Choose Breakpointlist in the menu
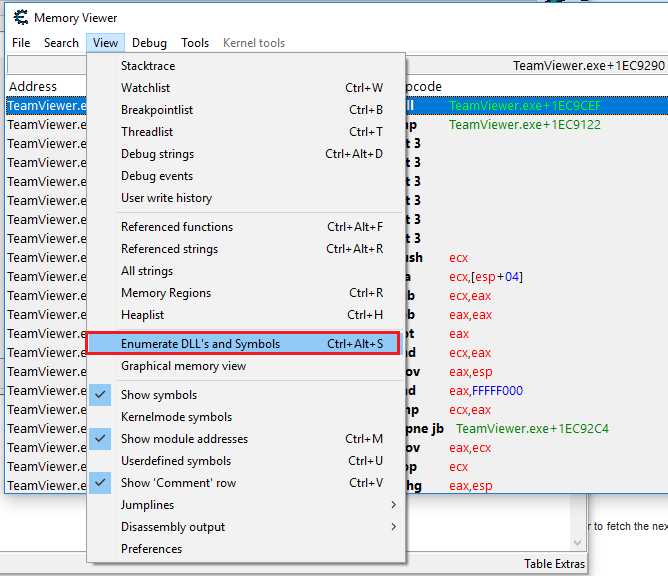668x576 pixels. coord(246,110)
